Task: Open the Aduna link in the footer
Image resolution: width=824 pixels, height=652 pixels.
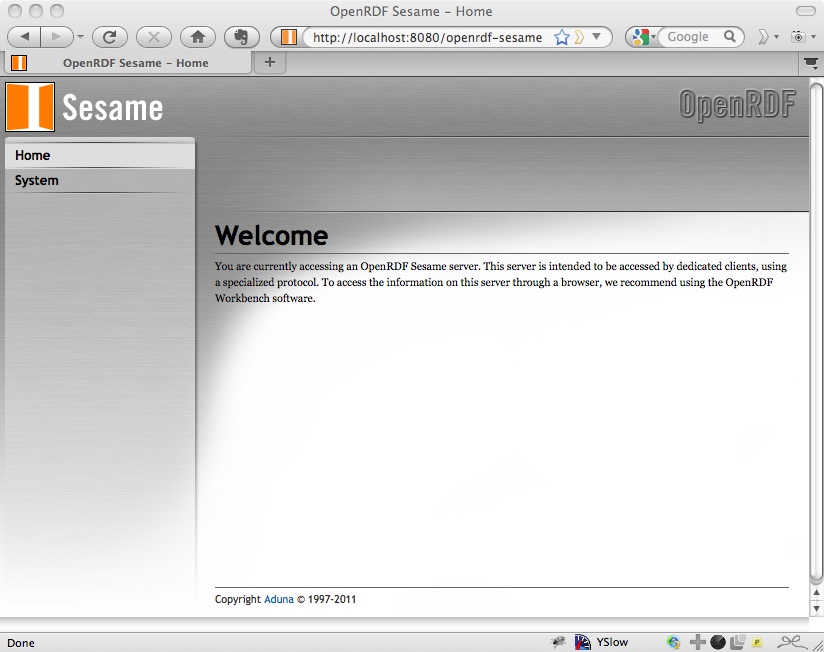Action: [279, 599]
